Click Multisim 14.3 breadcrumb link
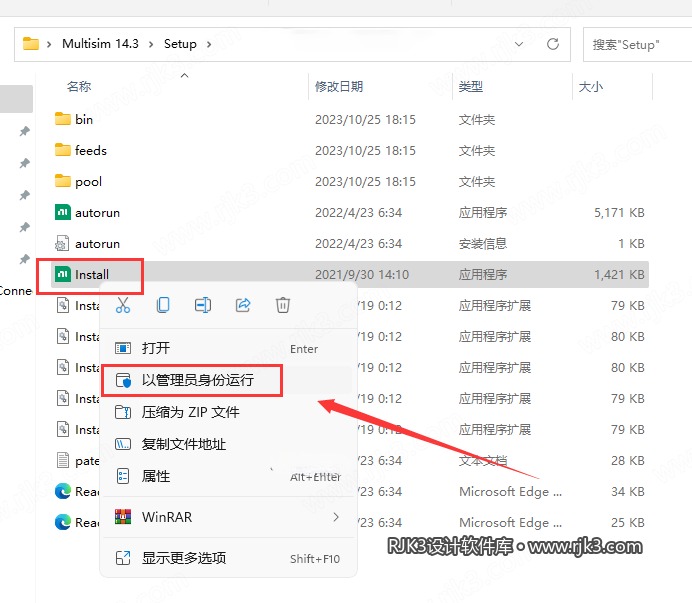692x603 pixels. tap(100, 44)
